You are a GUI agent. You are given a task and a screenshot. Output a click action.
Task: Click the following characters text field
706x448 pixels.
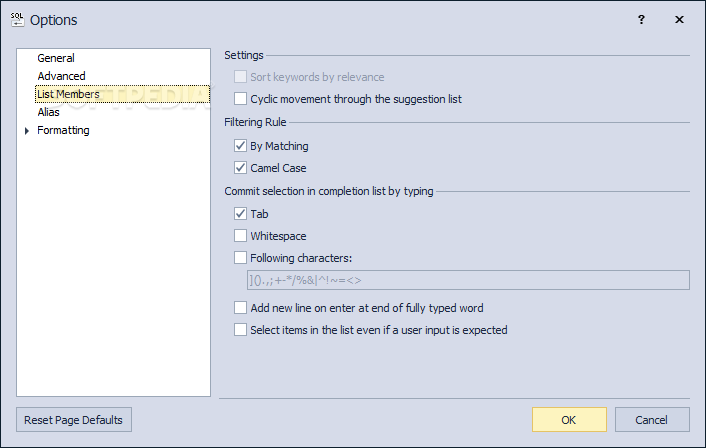(468, 280)
